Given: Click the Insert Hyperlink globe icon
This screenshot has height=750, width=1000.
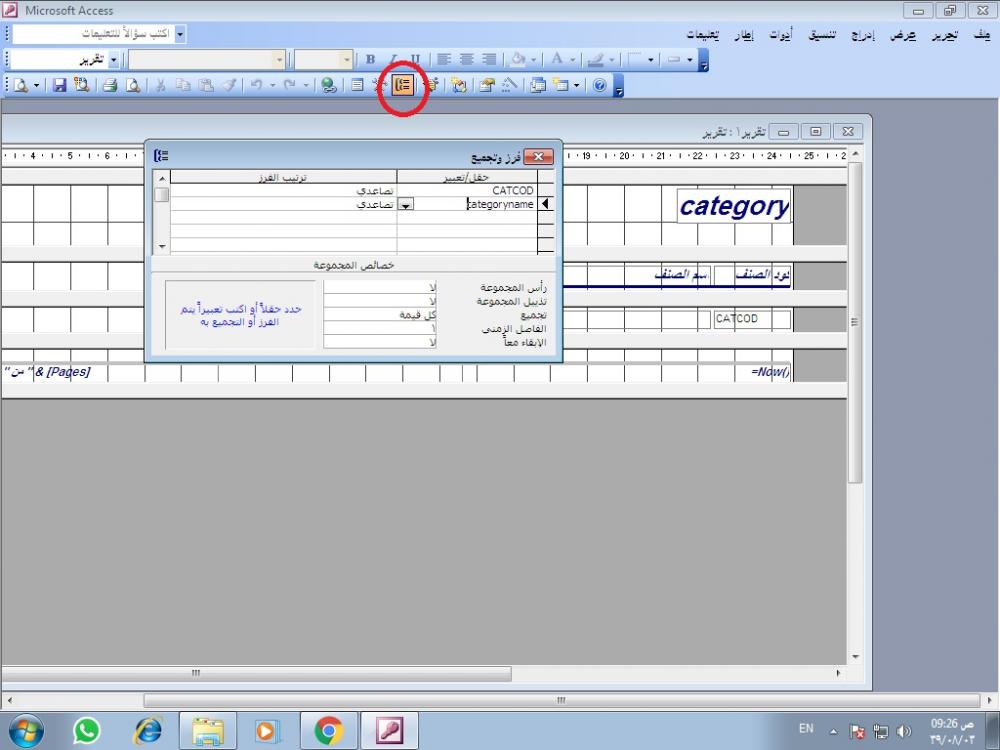Looking at the screenshot, I should point(329,85).
